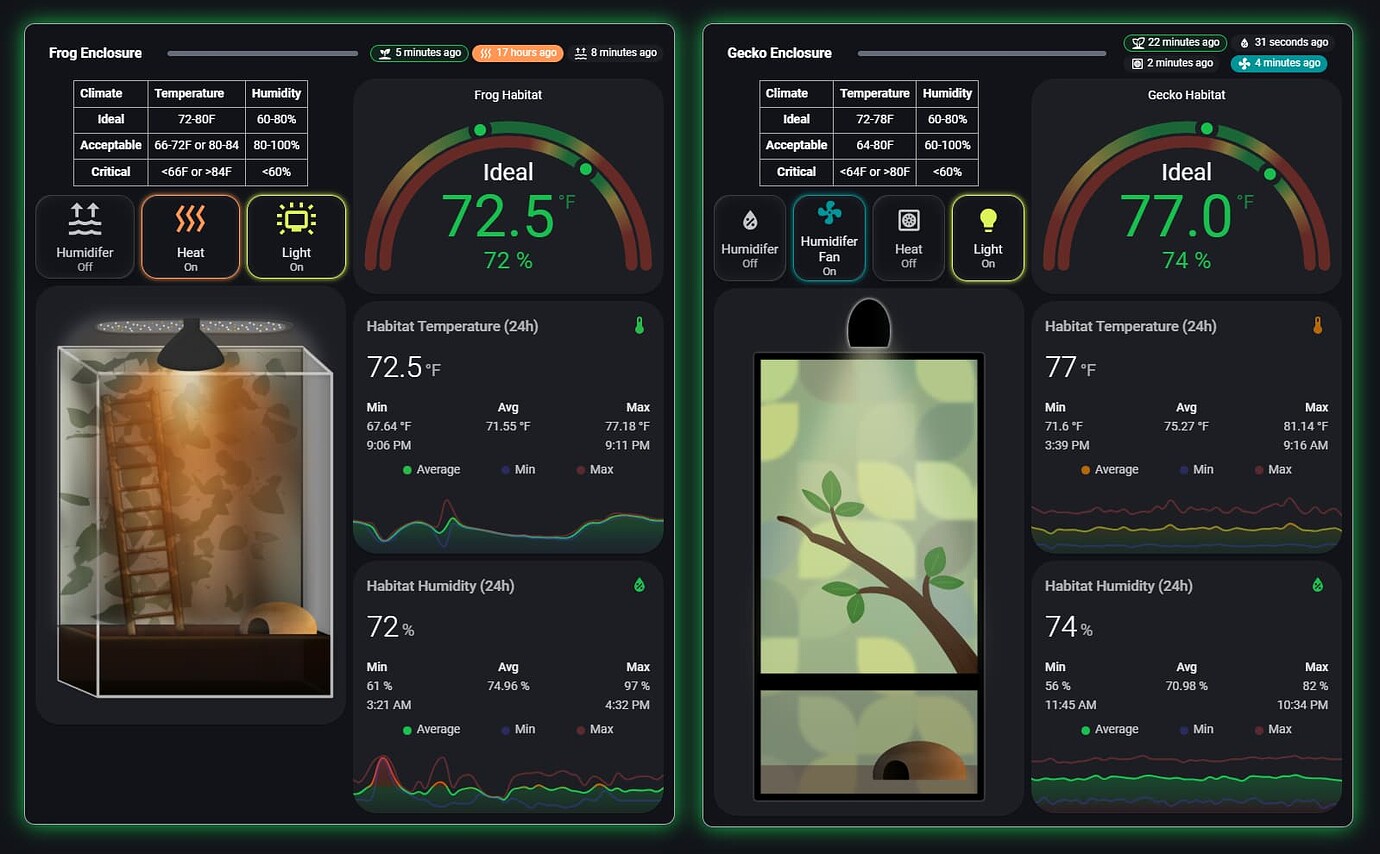
Task: Click Gecko temperature avg value 75.27 °F
Action: [1187, 426]
